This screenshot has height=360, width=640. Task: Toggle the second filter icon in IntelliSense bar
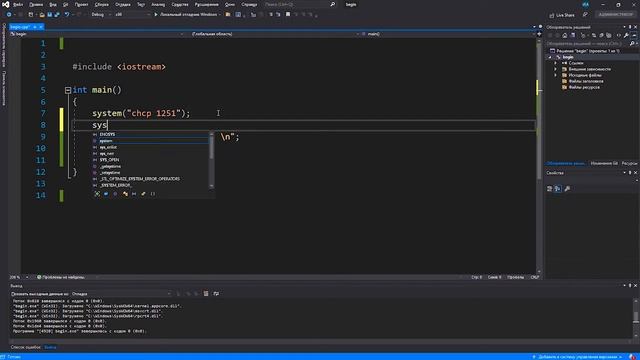click(x=106, y=194)
